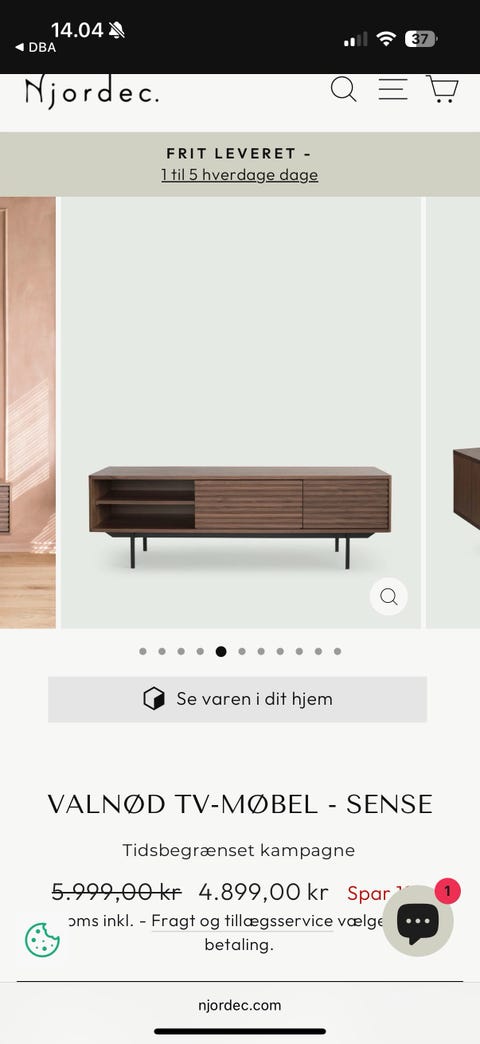This screenshot has width=480, height=1044.
Task: Open the search magnifier icon
Action: (x=344, y=89)
